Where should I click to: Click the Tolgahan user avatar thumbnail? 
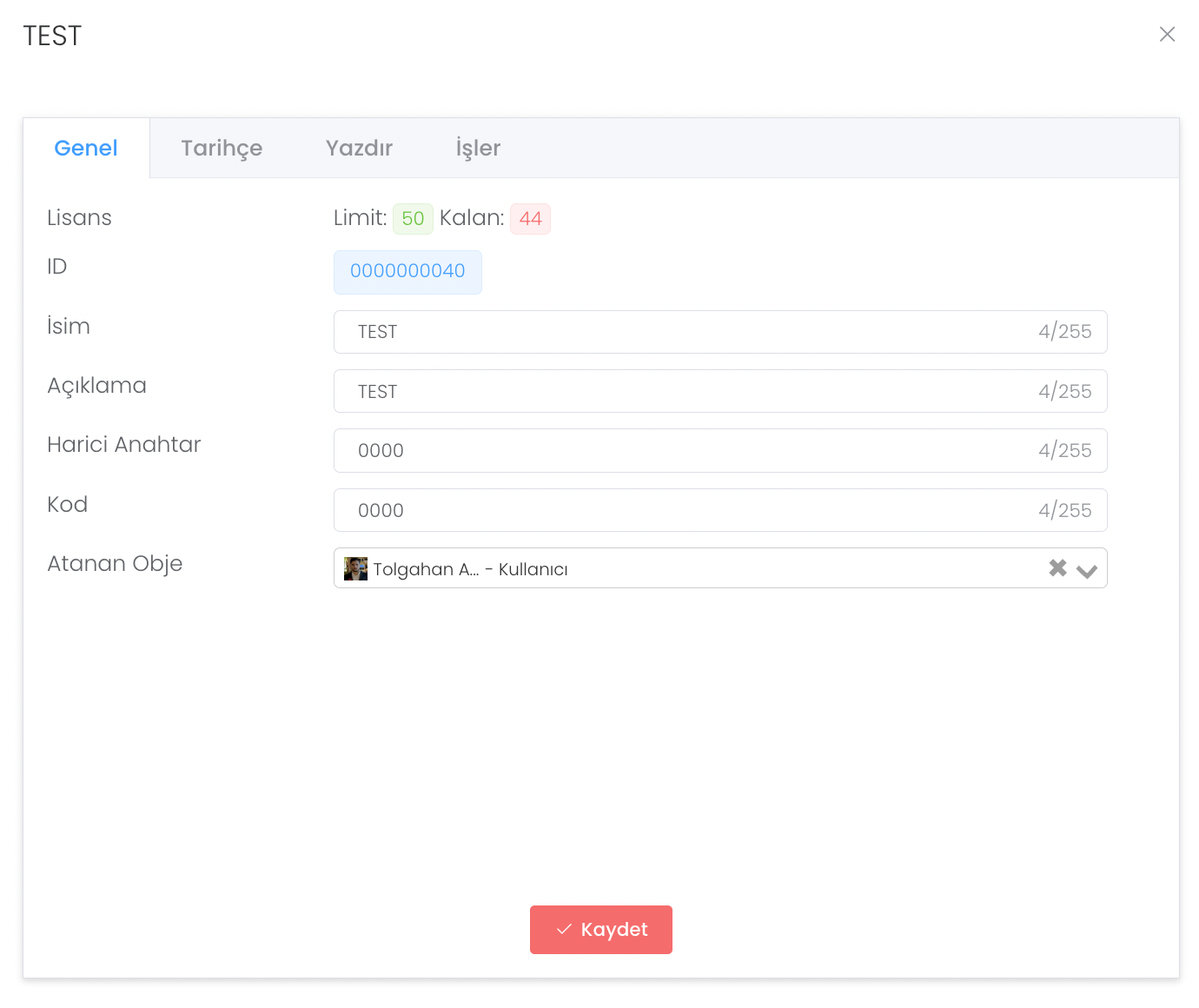coord(355,568)
